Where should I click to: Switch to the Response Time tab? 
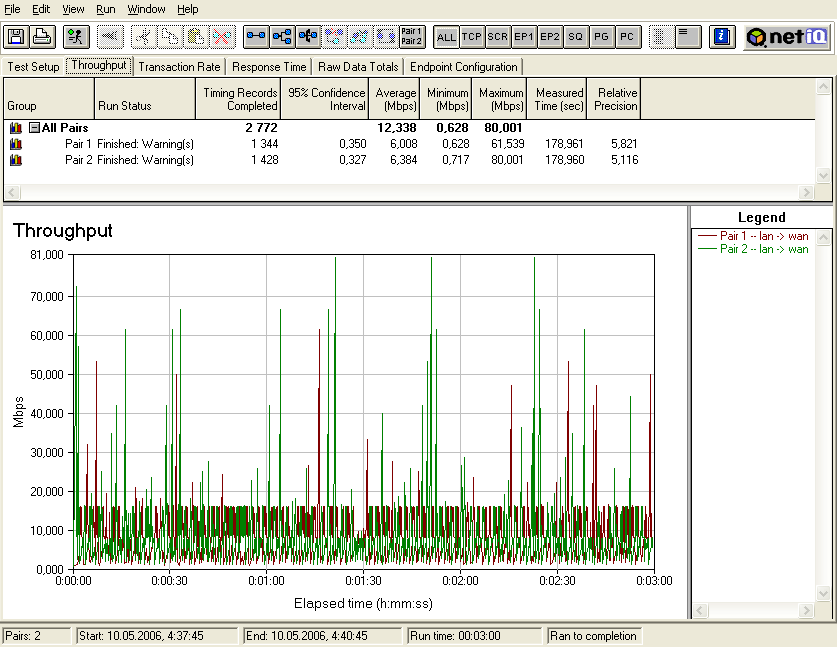[x=268, y=67]
